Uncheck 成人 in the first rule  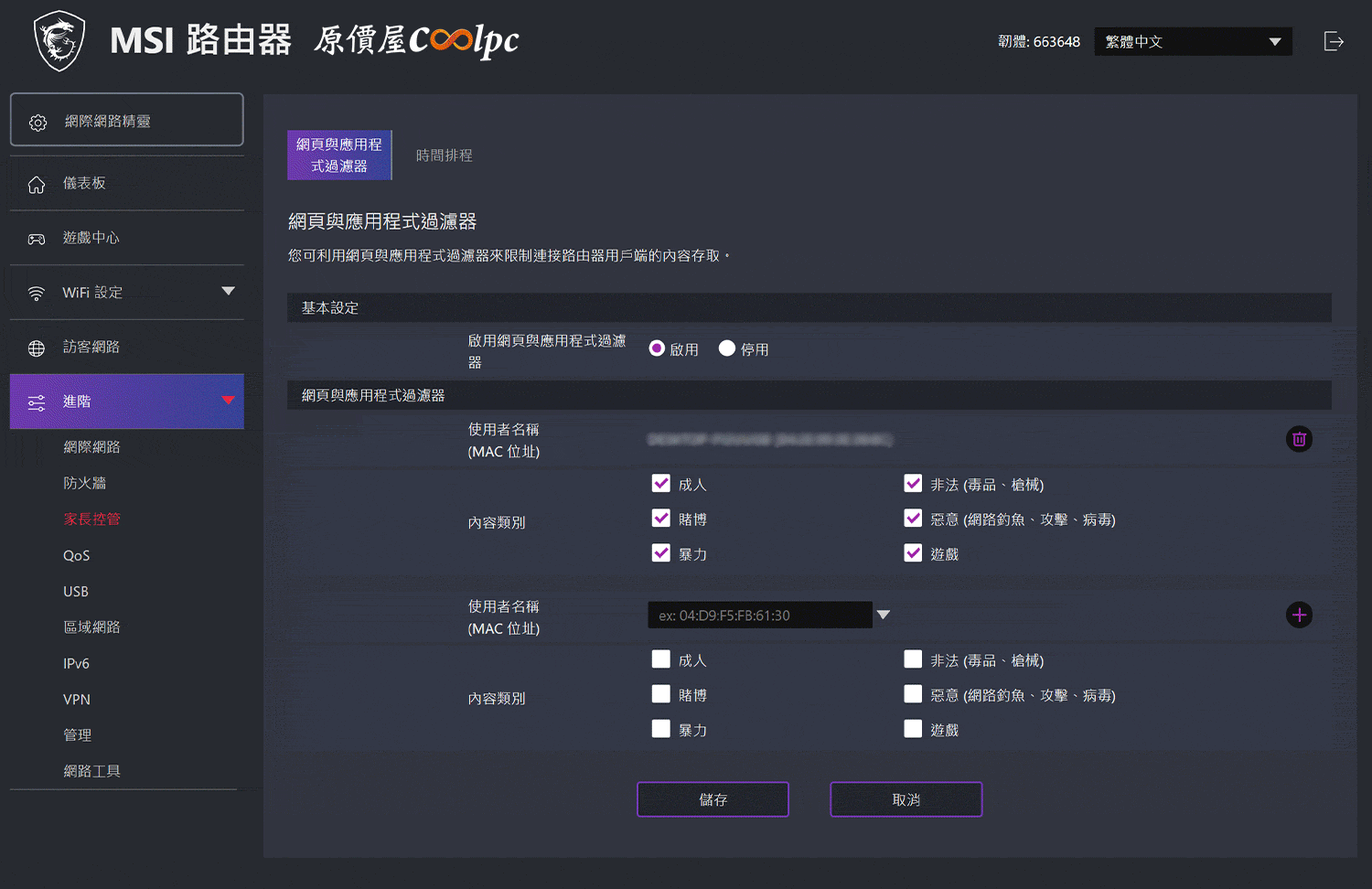(661, 483)
